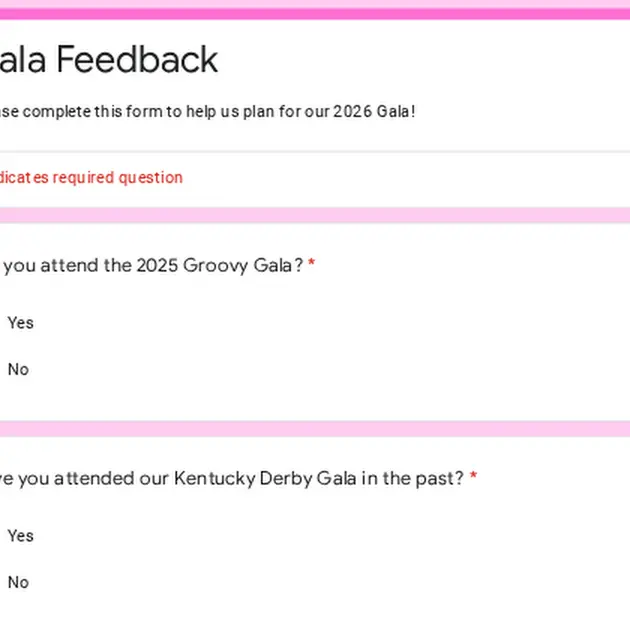
Task: Click the large Gala Feedback form title
Action: pos(108,59)
